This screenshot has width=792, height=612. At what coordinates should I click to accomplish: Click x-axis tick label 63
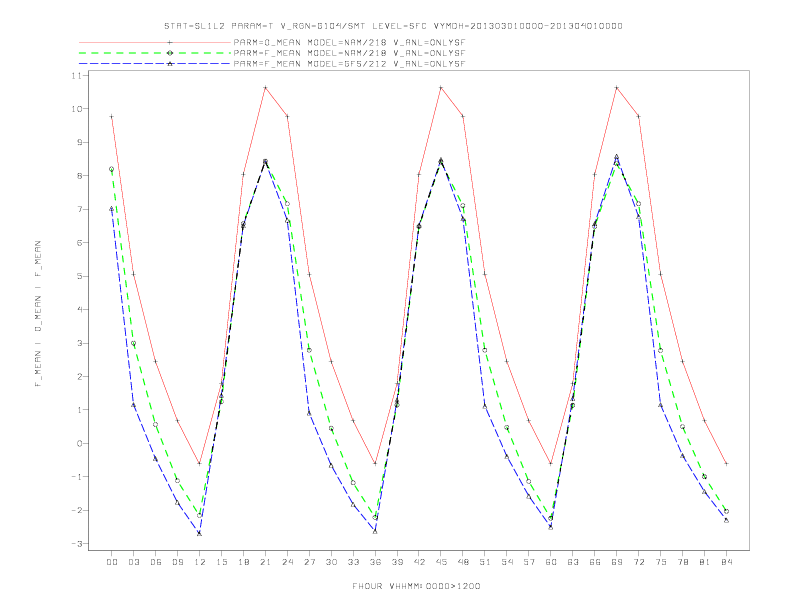point(573,562)
